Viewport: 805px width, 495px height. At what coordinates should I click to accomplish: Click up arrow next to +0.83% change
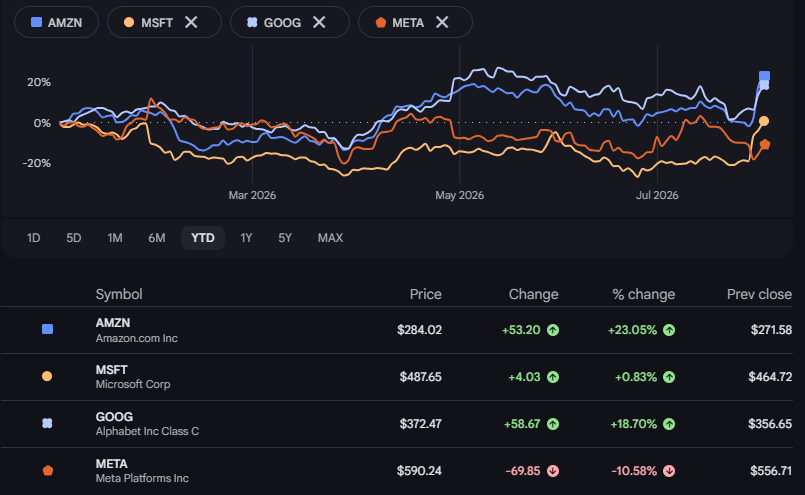coord(669,377)
